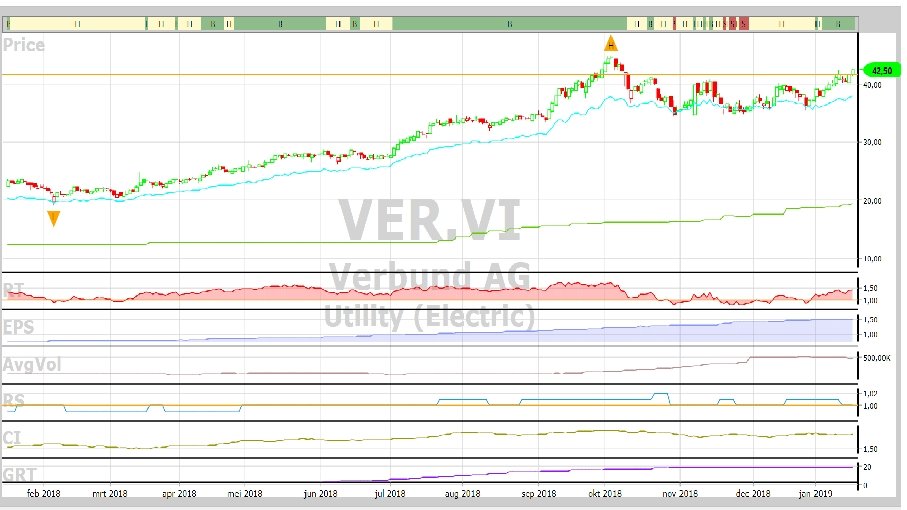This screenshot has width=907, height=510.
Task: Click the 40,00 price axis value
Action: point(872,85)
